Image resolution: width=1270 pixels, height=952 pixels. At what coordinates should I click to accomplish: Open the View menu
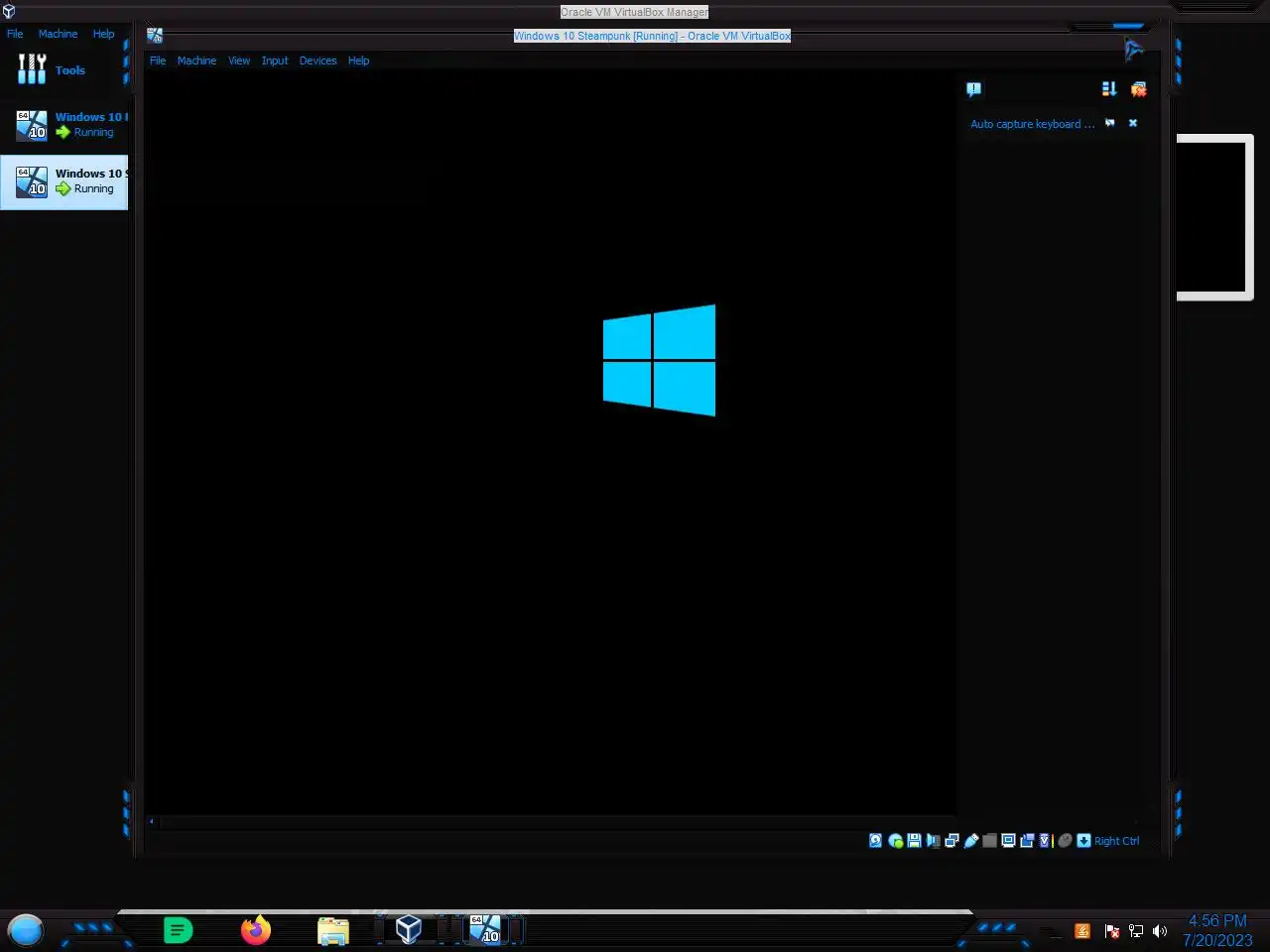click(239, 60)
